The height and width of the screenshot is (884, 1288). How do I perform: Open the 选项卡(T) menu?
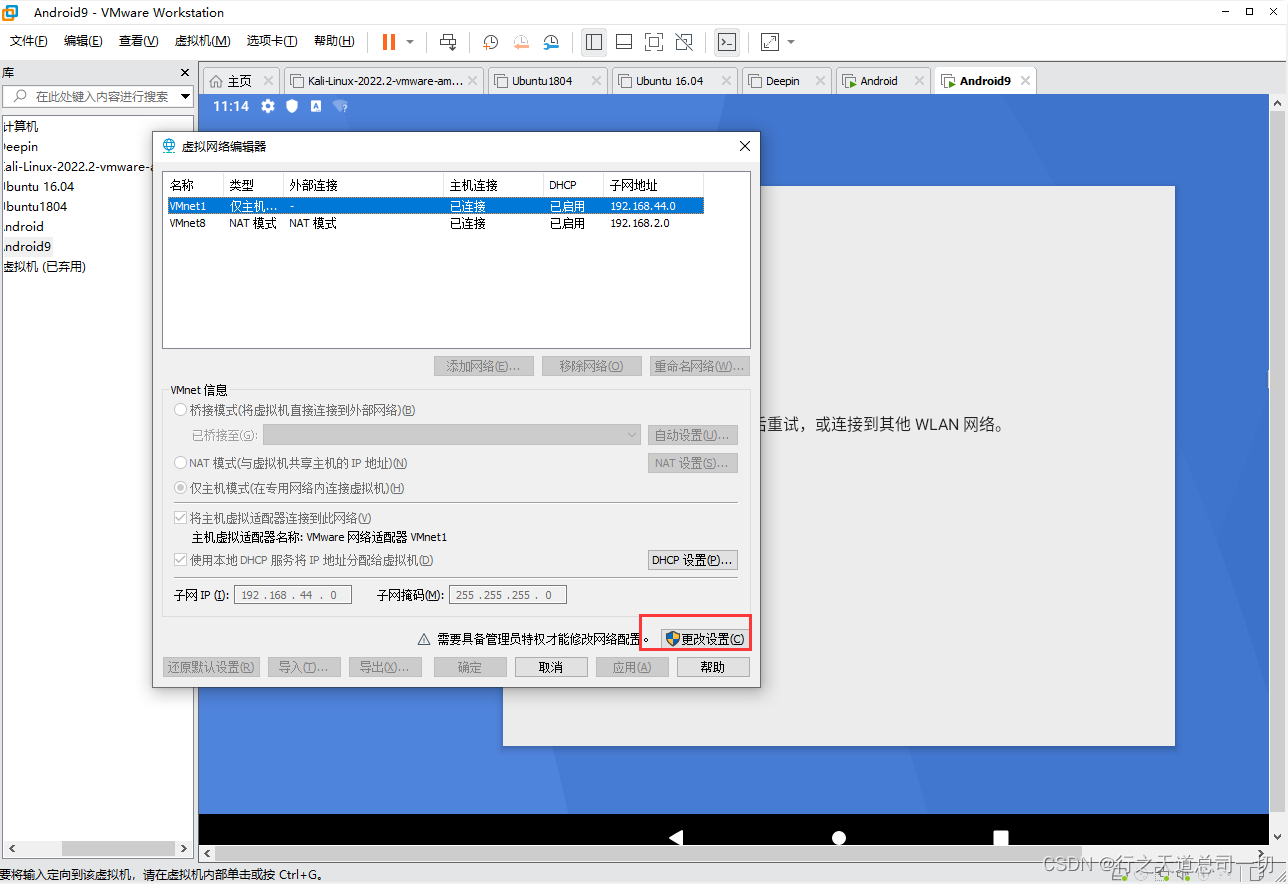click(272, 41)
